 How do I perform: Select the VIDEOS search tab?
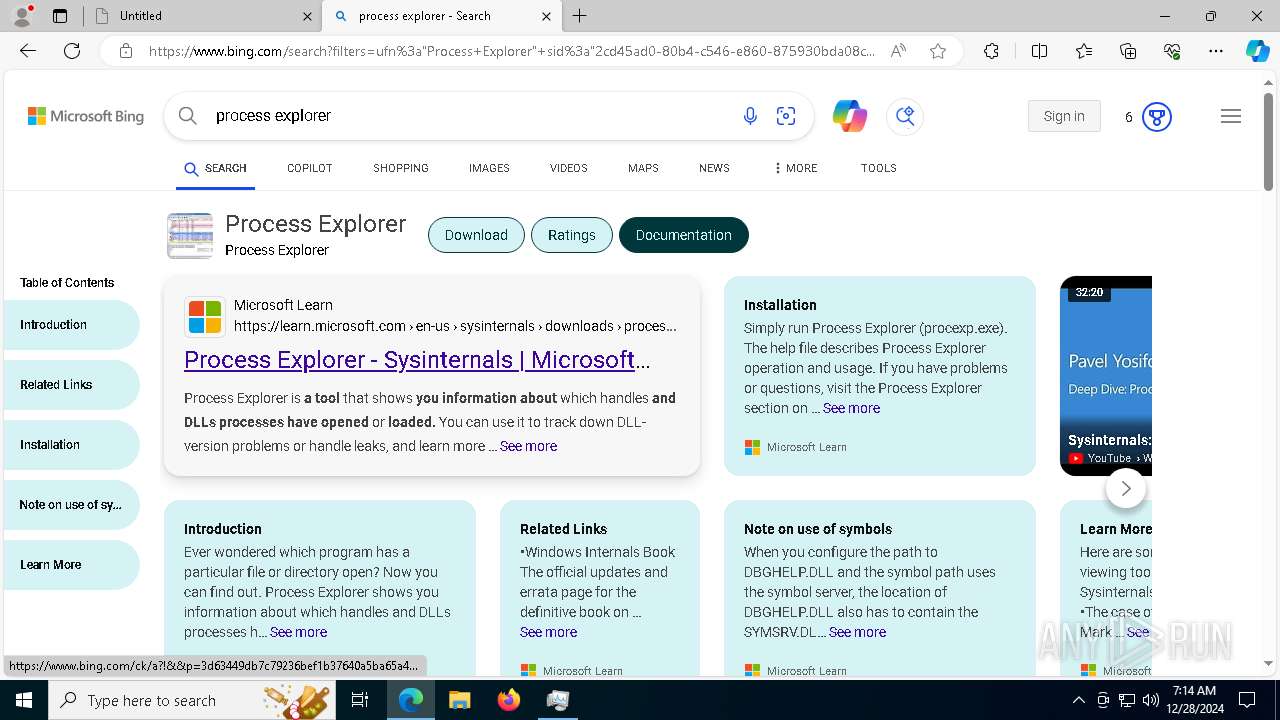569,168
